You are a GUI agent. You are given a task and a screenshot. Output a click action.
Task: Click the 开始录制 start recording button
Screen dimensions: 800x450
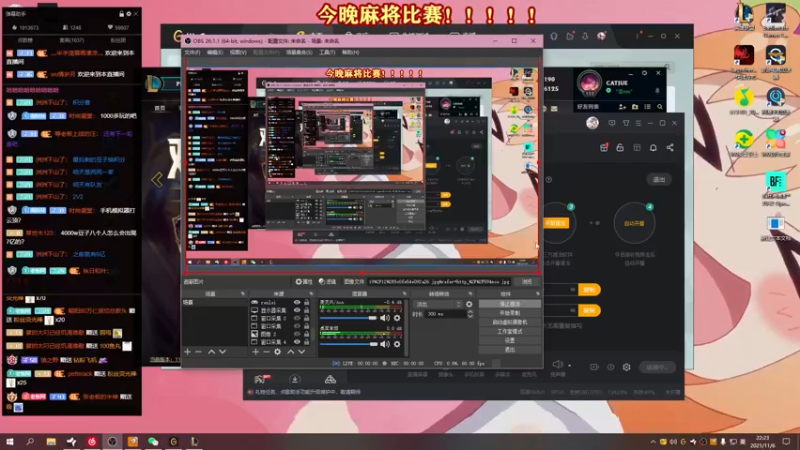510,313
